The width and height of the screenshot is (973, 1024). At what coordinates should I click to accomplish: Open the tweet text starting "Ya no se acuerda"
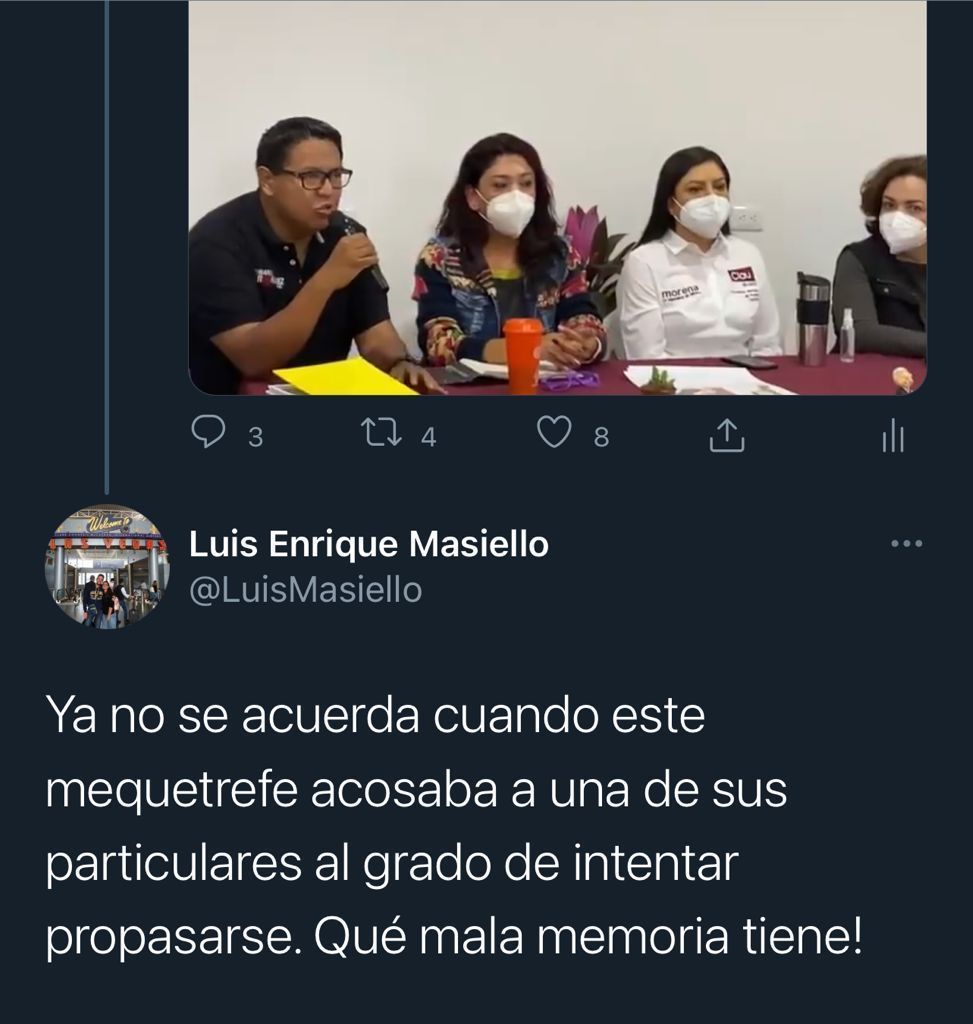point(455,827)
